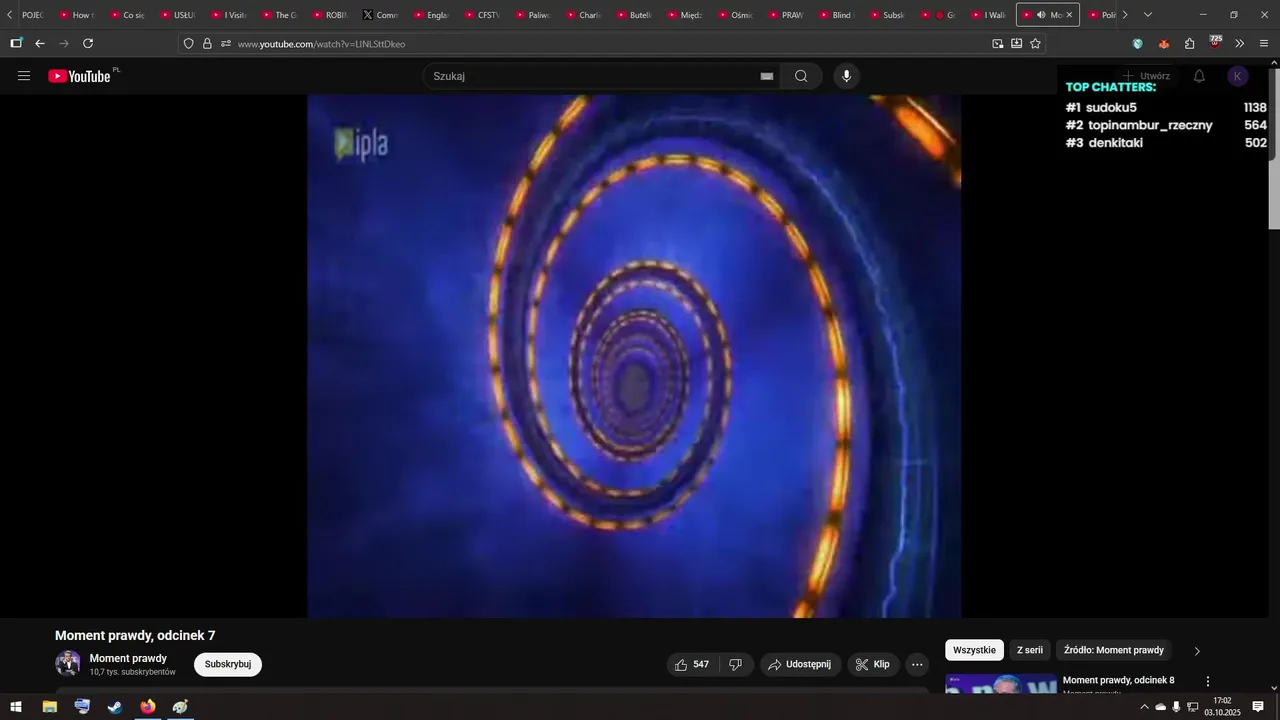1280x720 pixels.
Task: Open options for Moment prawdy, odcinek 8
Action: tap(1207, 681)
